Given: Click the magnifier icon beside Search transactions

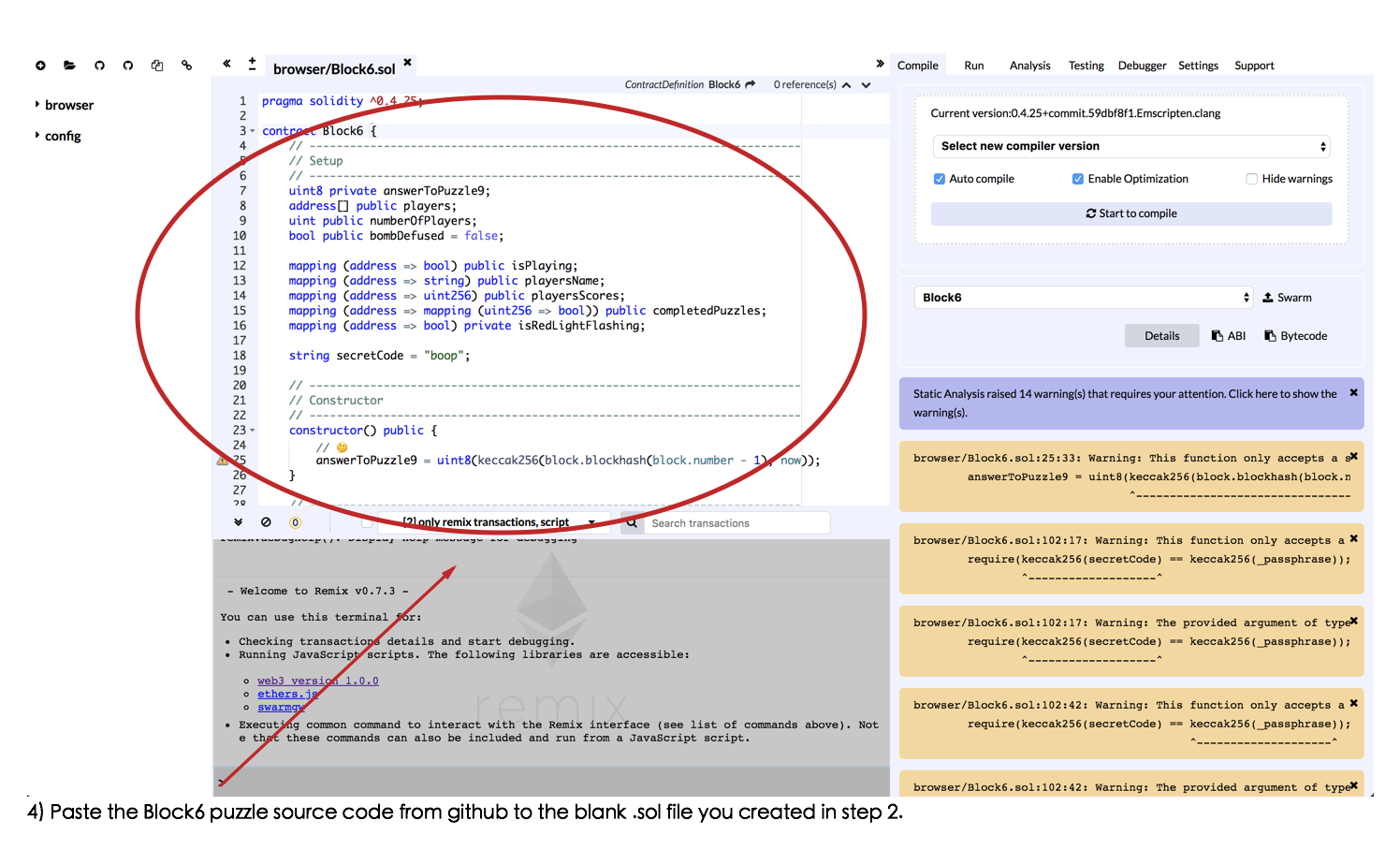Looking at the screenshot, I should [x=632, y=523].
